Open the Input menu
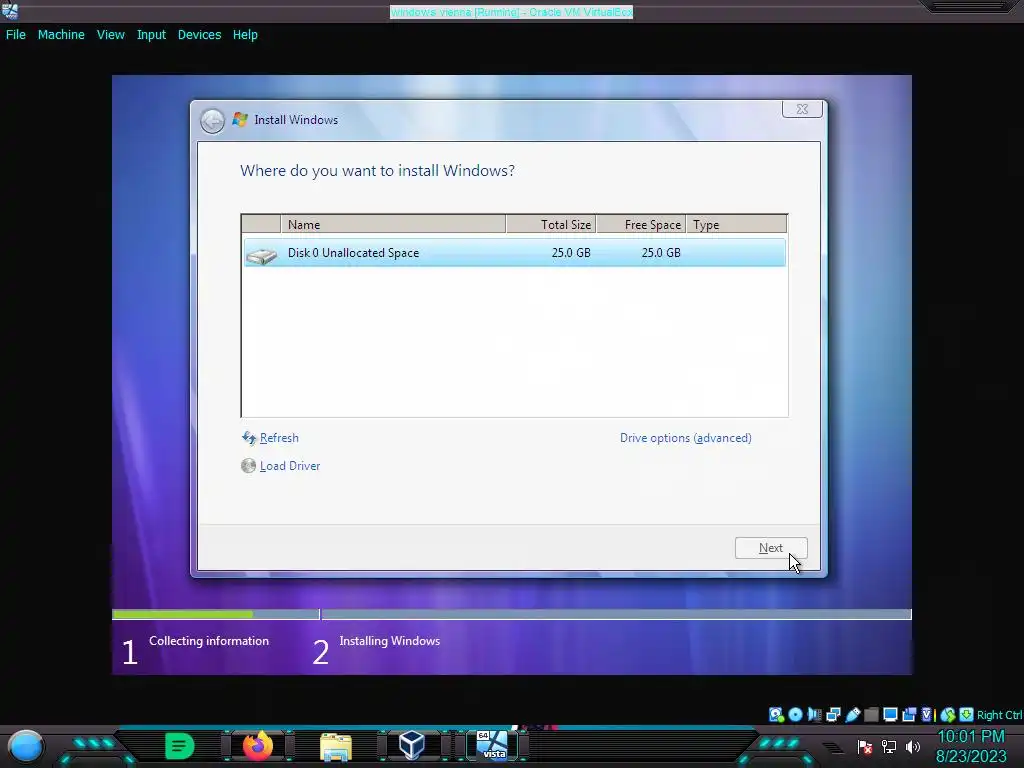1024x768 pixels. (151, 35)
